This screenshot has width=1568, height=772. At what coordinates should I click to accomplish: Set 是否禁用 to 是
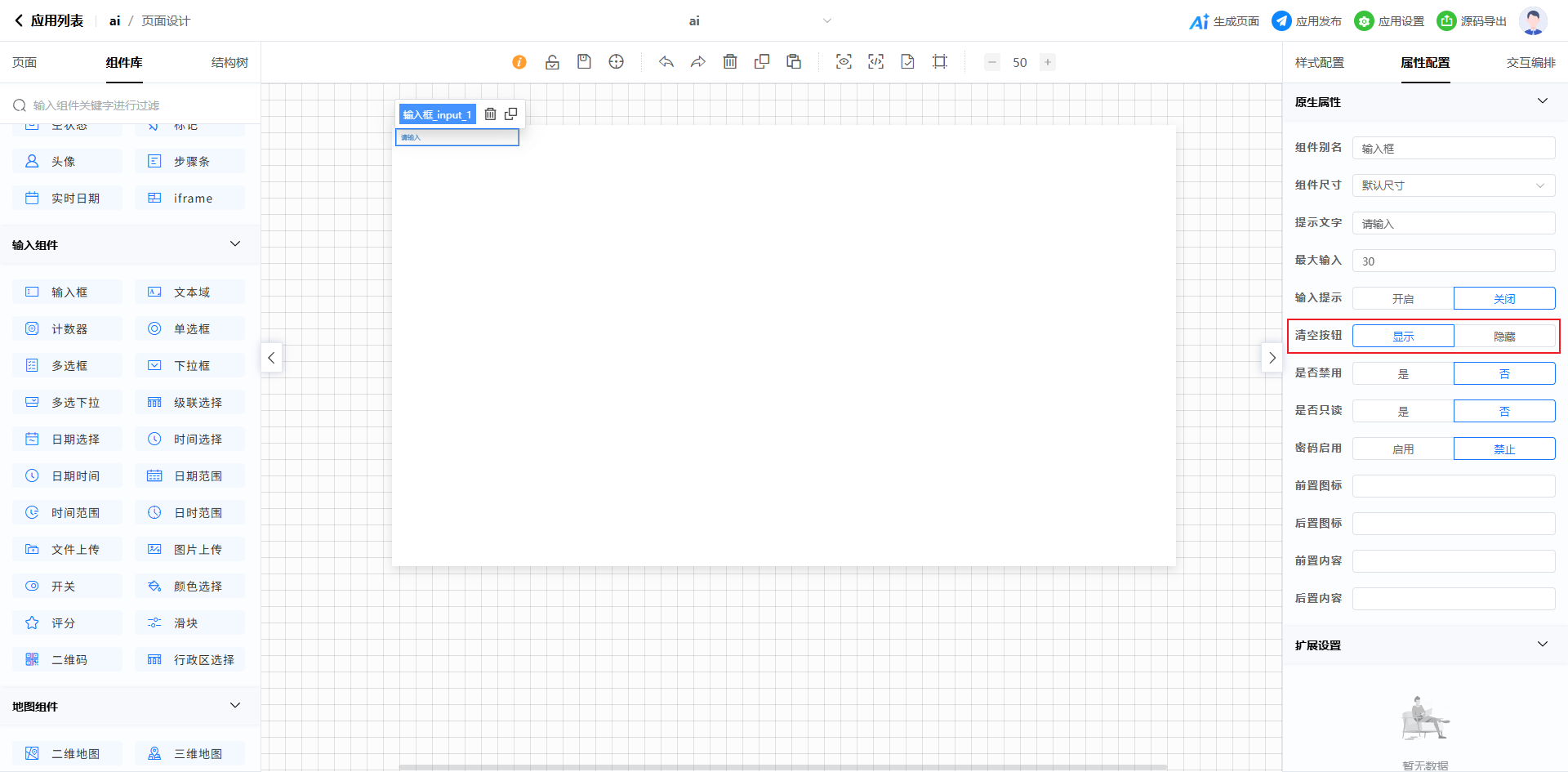coord(1403,374)
